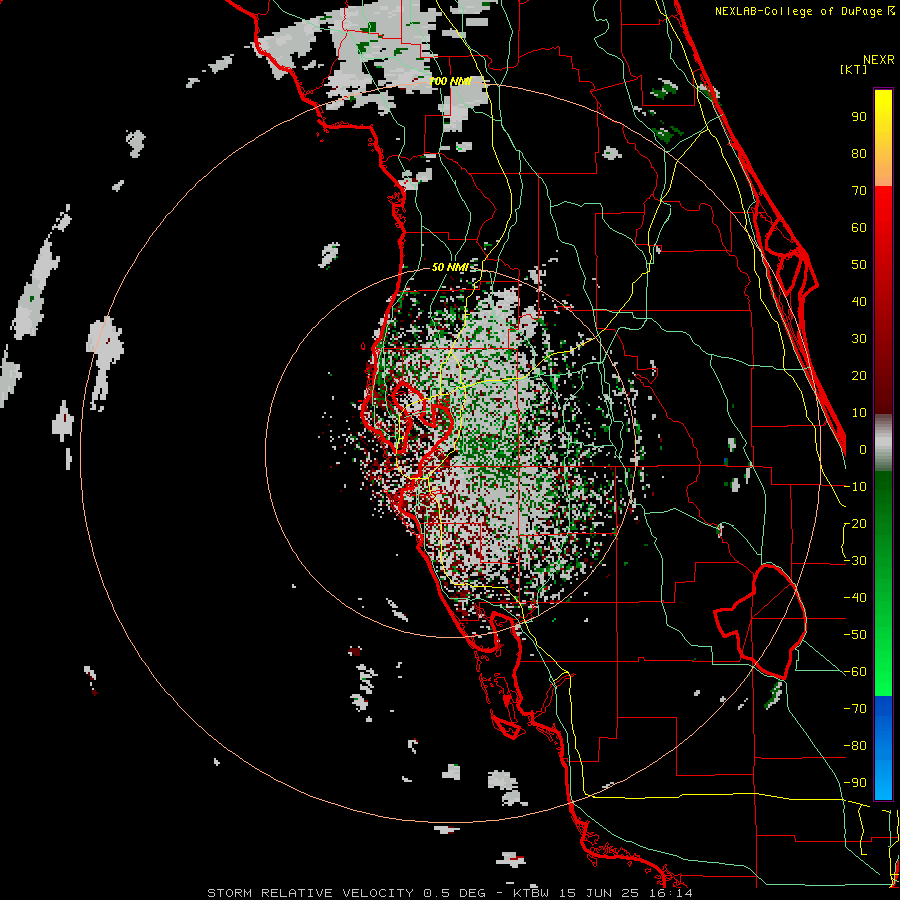This screenshot has width=900, height=900.
Task: Click the -90 scale label
Action: point(856,783)
